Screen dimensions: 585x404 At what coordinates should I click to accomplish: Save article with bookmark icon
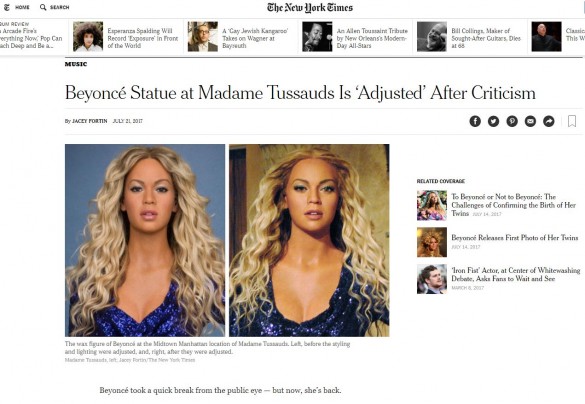[572, 121]
